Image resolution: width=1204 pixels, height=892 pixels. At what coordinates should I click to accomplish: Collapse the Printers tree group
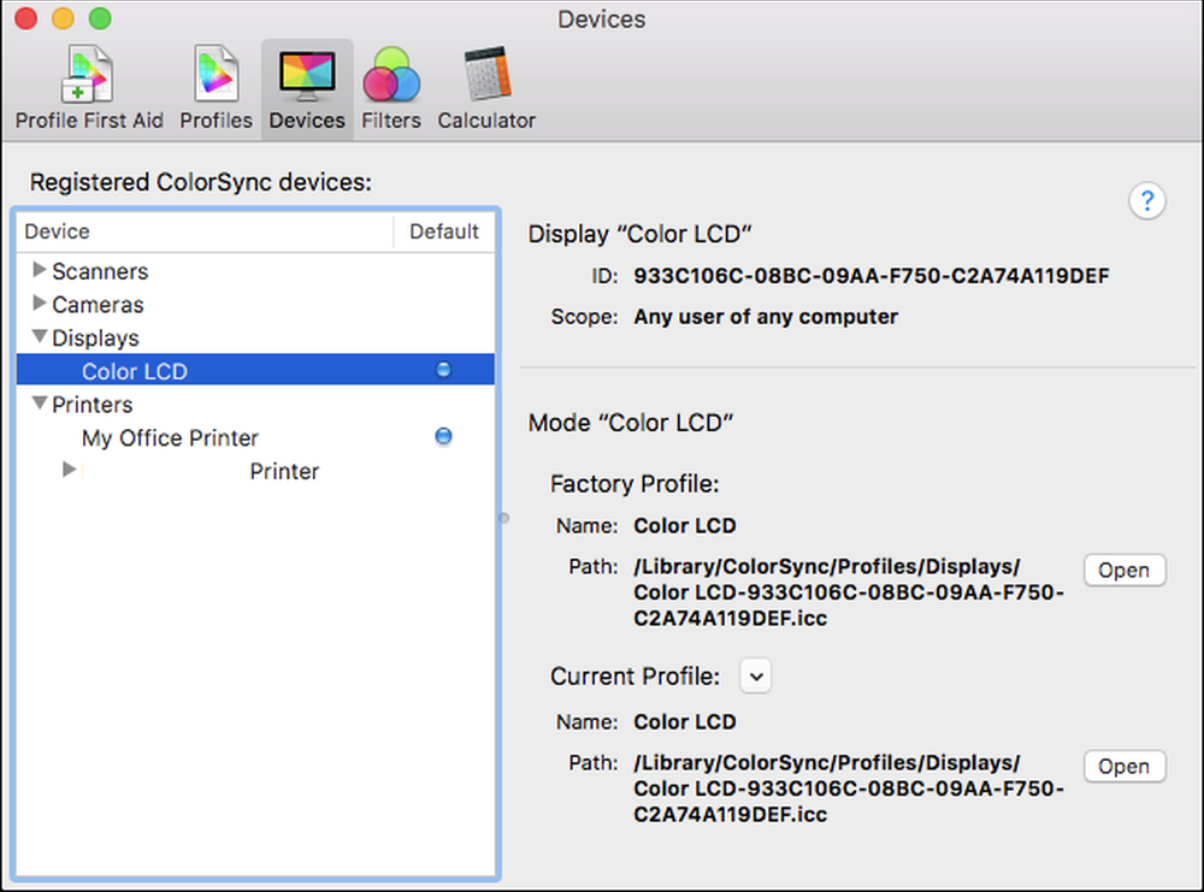click(39, 404)
